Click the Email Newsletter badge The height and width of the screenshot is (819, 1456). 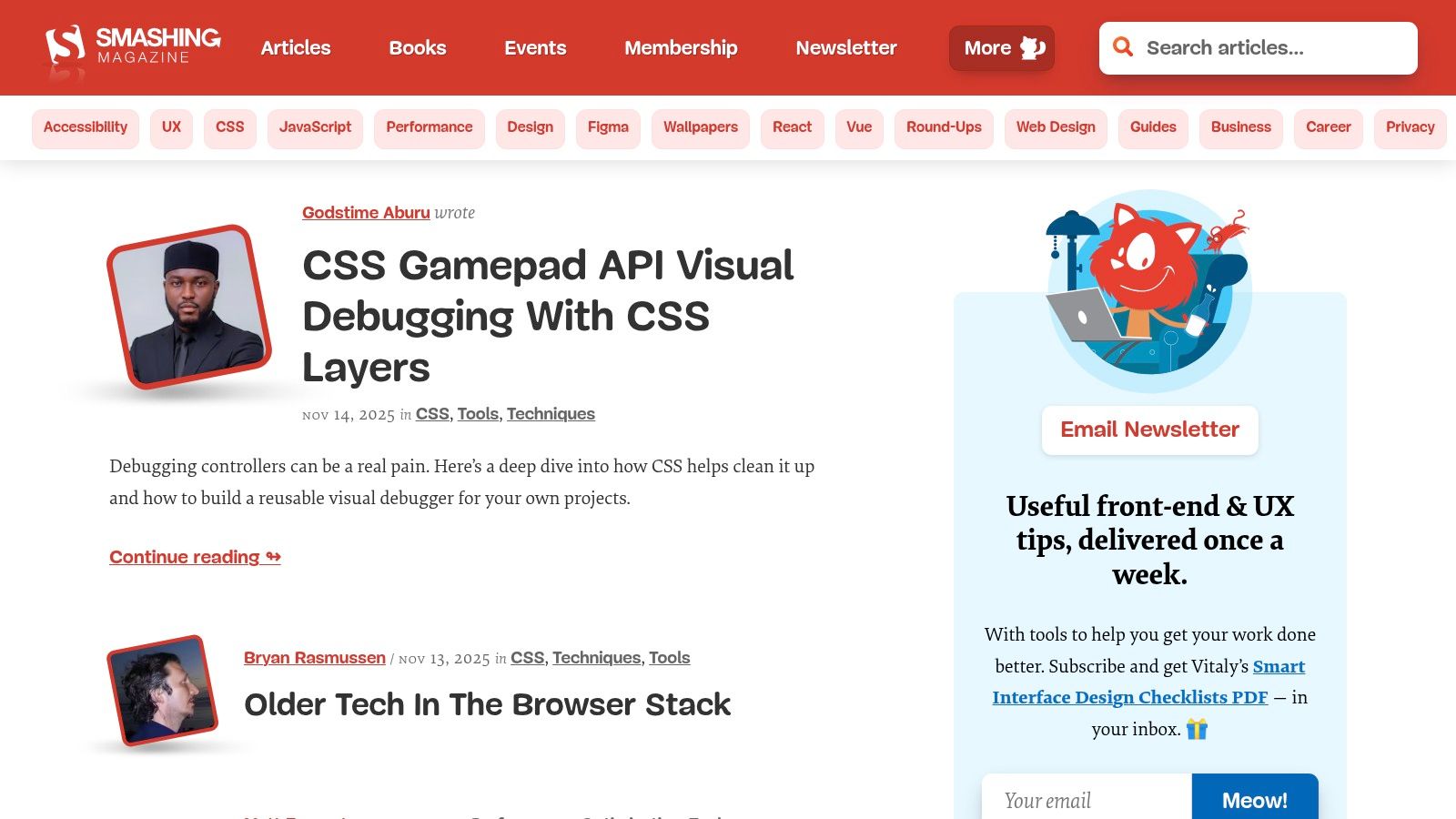tap(1150, 430)
